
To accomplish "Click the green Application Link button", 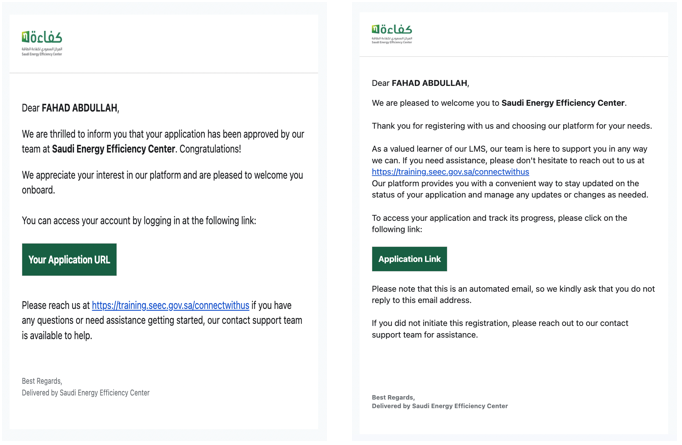I will click(x=409, y=259).
